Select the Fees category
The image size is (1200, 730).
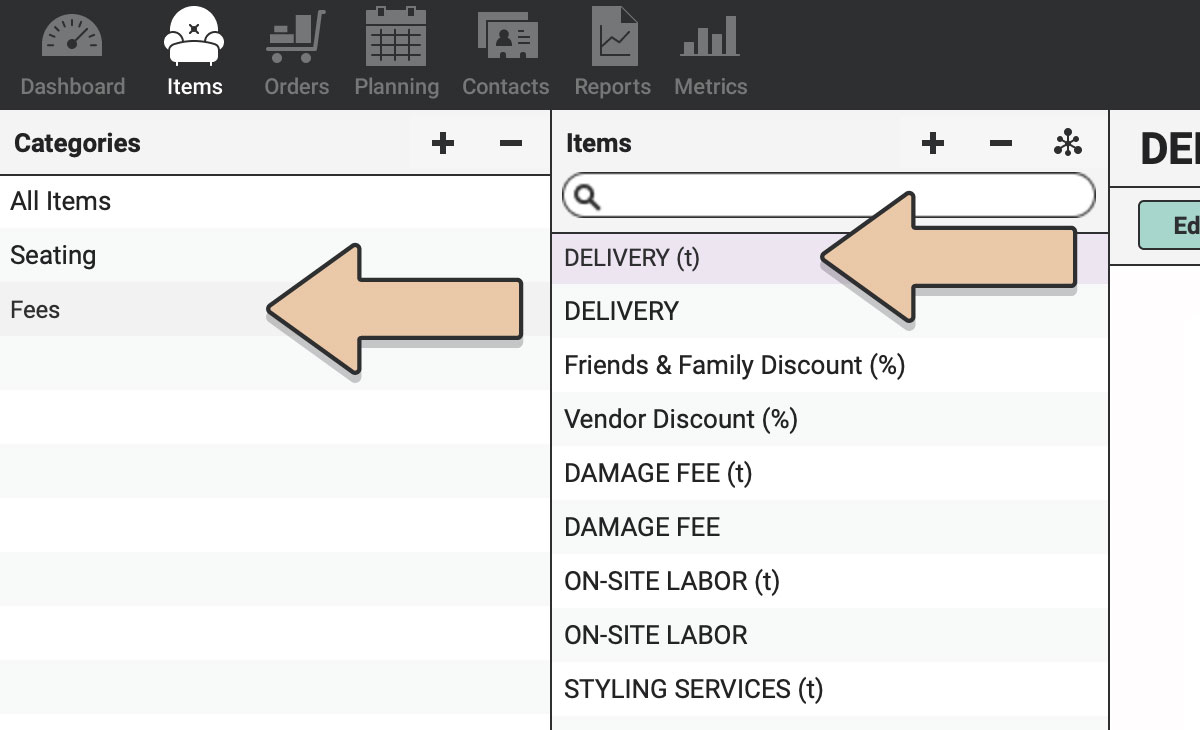point(275,310)
